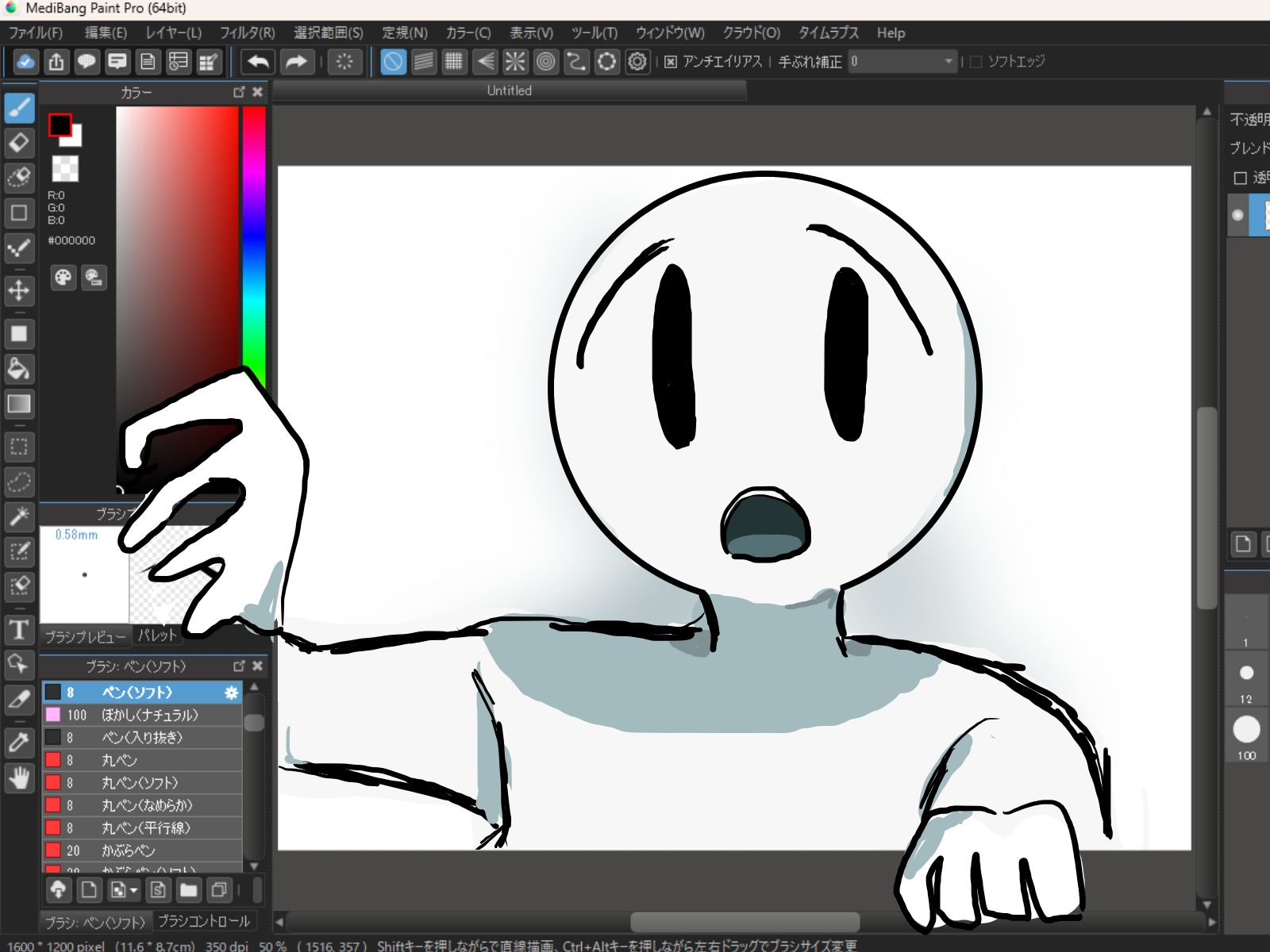Screen dimensions: 1270x952
Task: Toggle layer visibility dot in layer panel
Action: 1237,215
